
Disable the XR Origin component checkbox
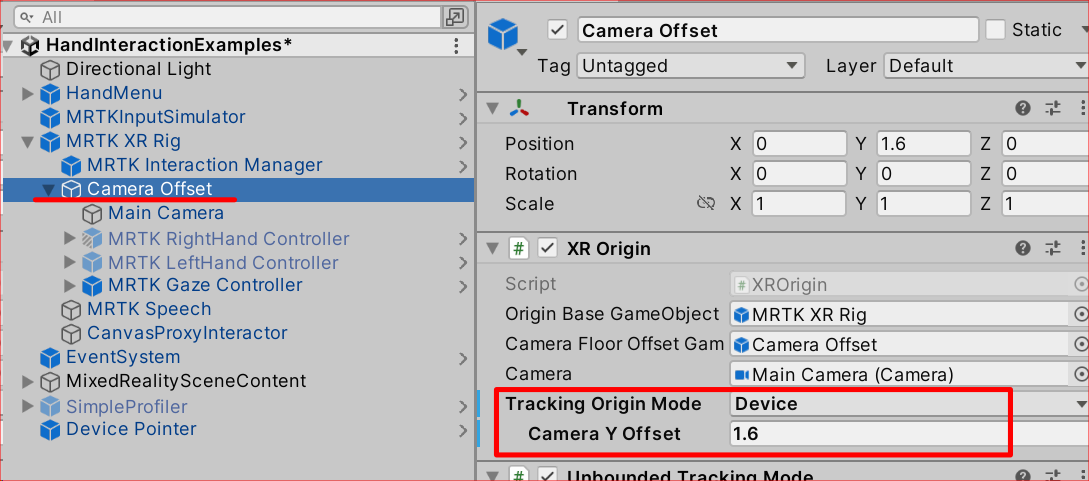click(x=548, y=248)
